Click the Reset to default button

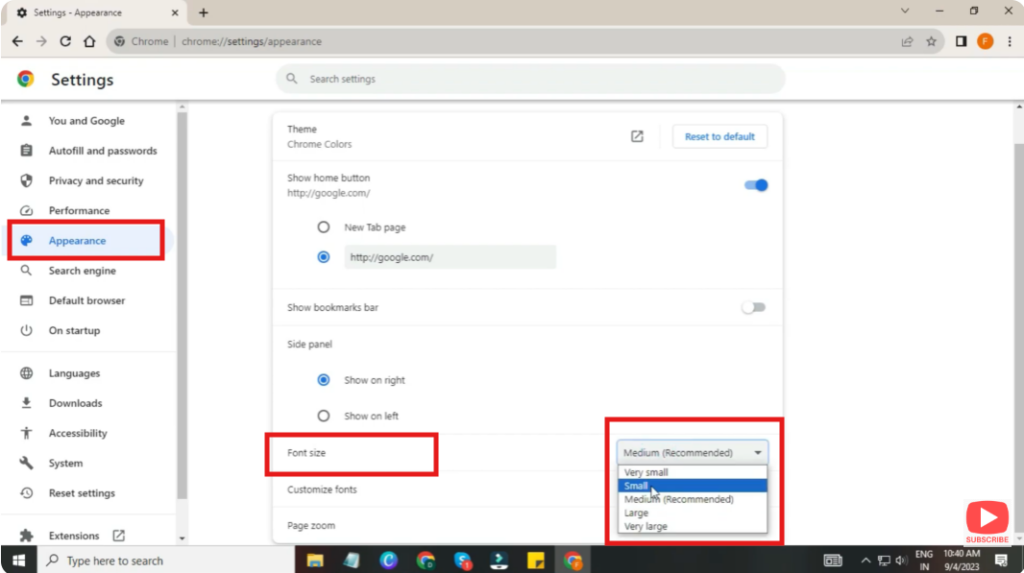(719, 137)
